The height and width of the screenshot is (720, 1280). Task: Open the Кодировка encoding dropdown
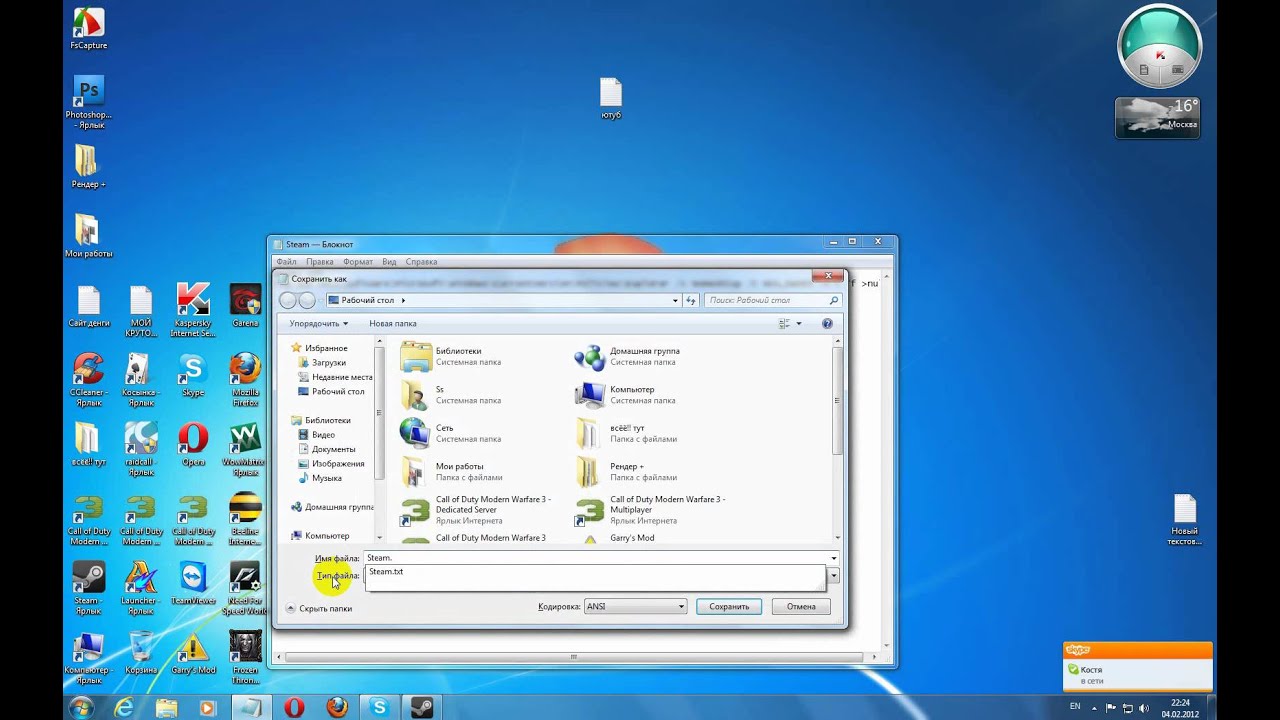(635, 606)
